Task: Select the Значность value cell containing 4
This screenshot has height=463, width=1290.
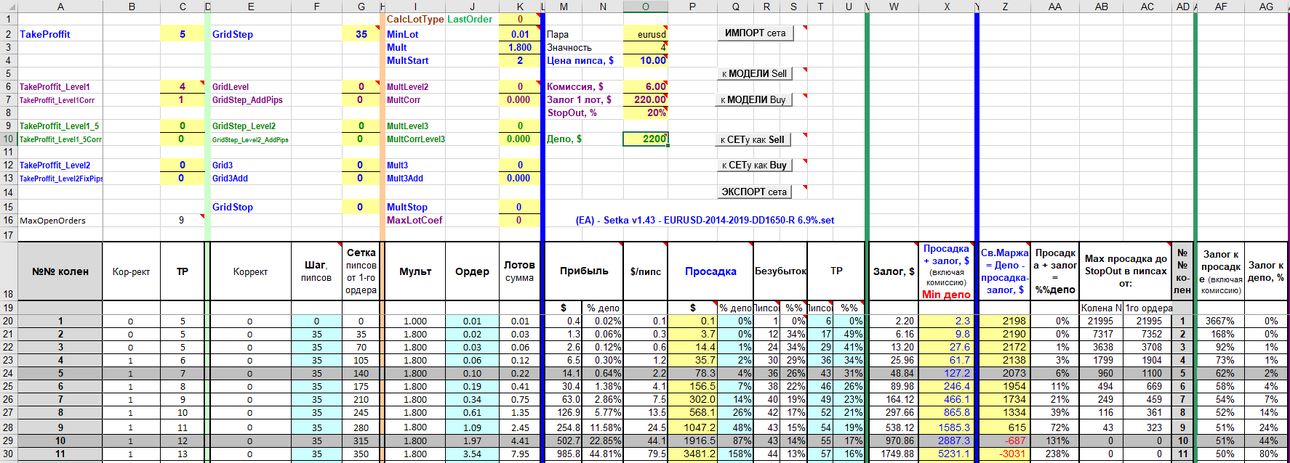Action: pos(646,47)
